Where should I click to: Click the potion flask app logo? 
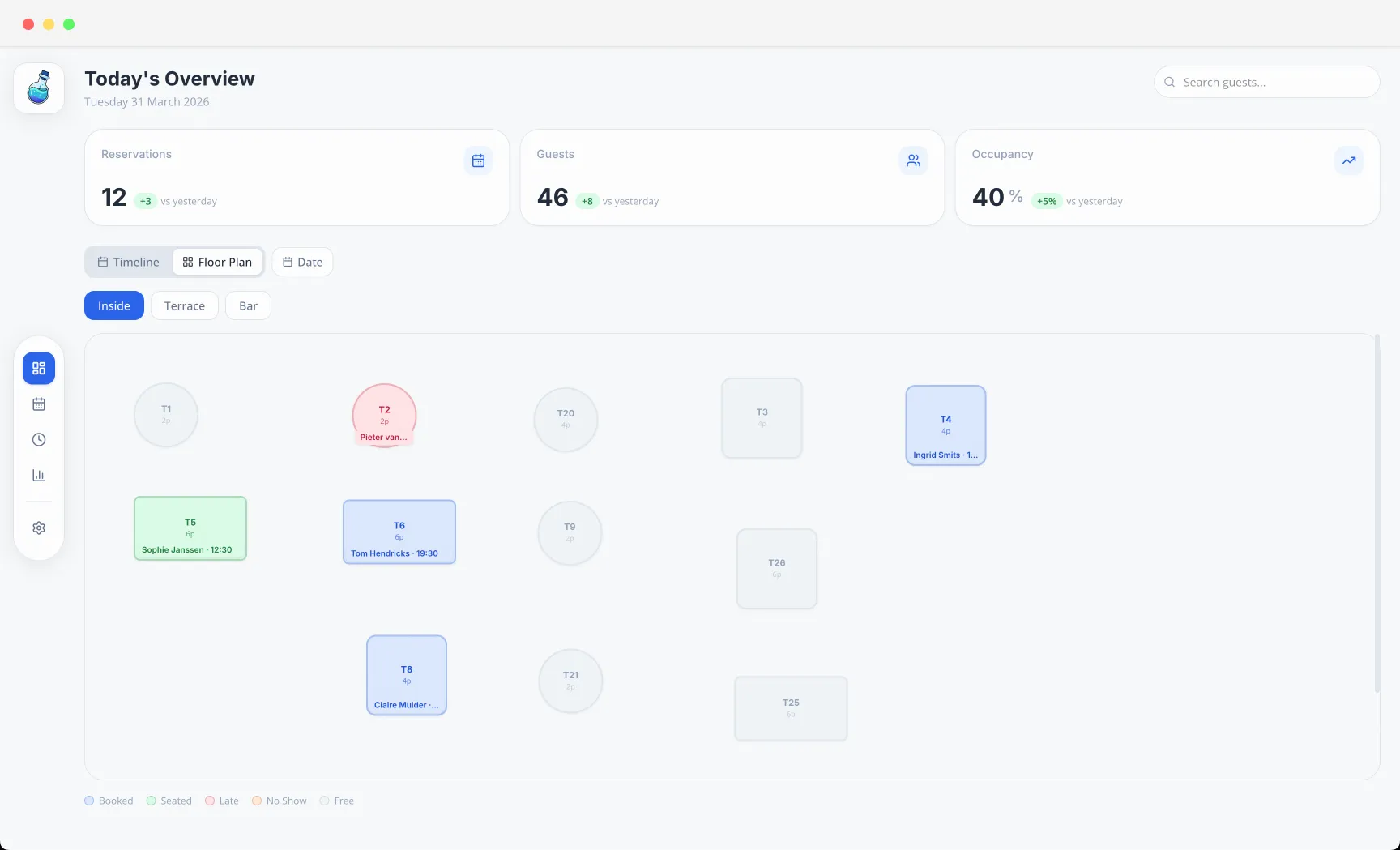pos(39,88)
